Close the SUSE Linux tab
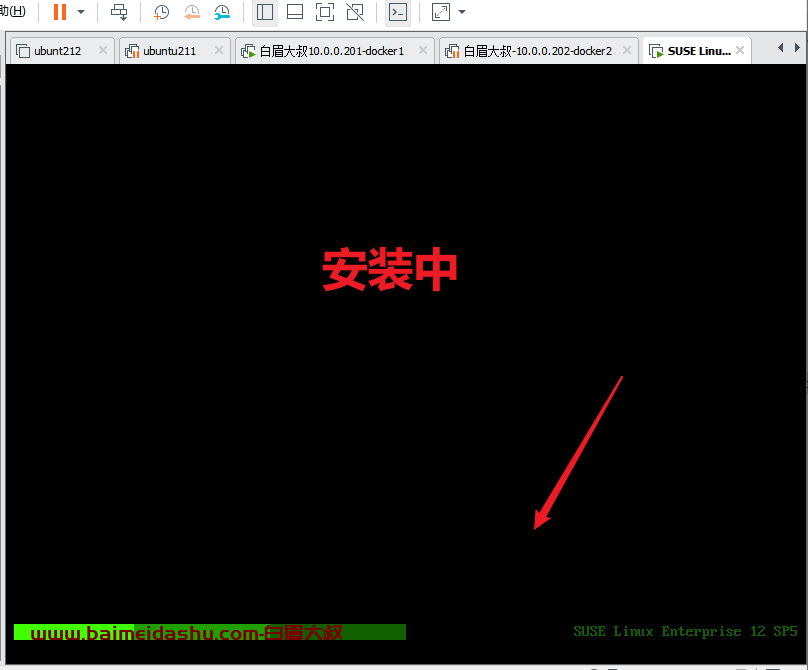Viewport: 808px width, 670px height. 740,50
